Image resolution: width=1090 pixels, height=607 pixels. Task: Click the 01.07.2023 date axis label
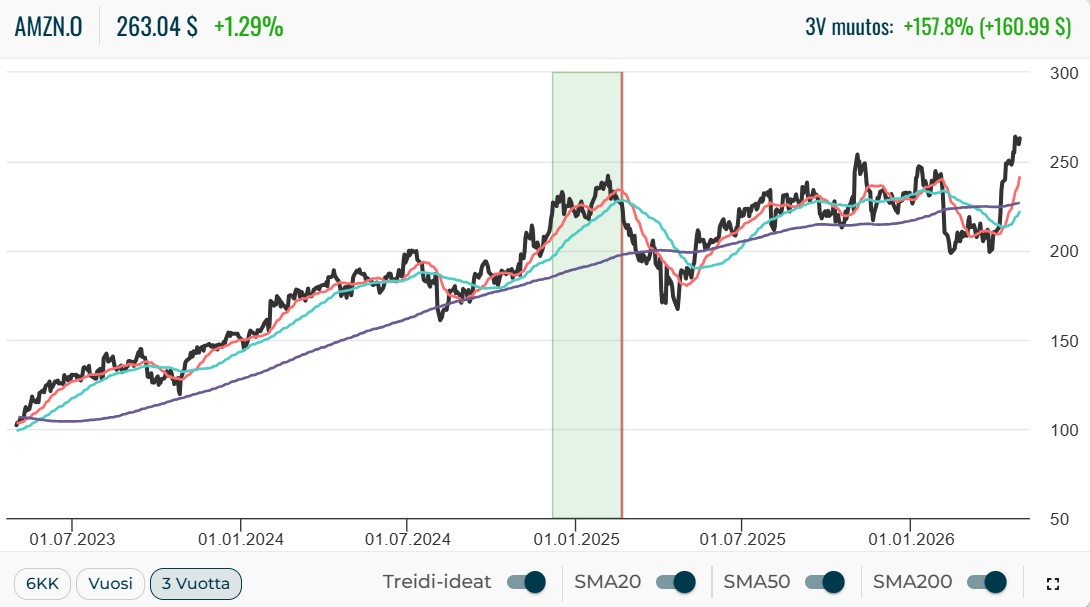click(x=72, y=539)
